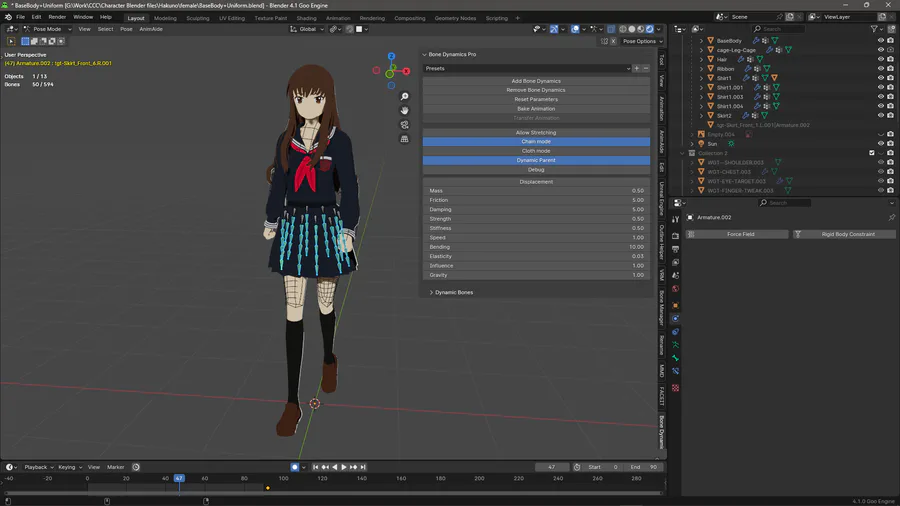Click the pan hand icon in the viewport

[x=405, y=110]
